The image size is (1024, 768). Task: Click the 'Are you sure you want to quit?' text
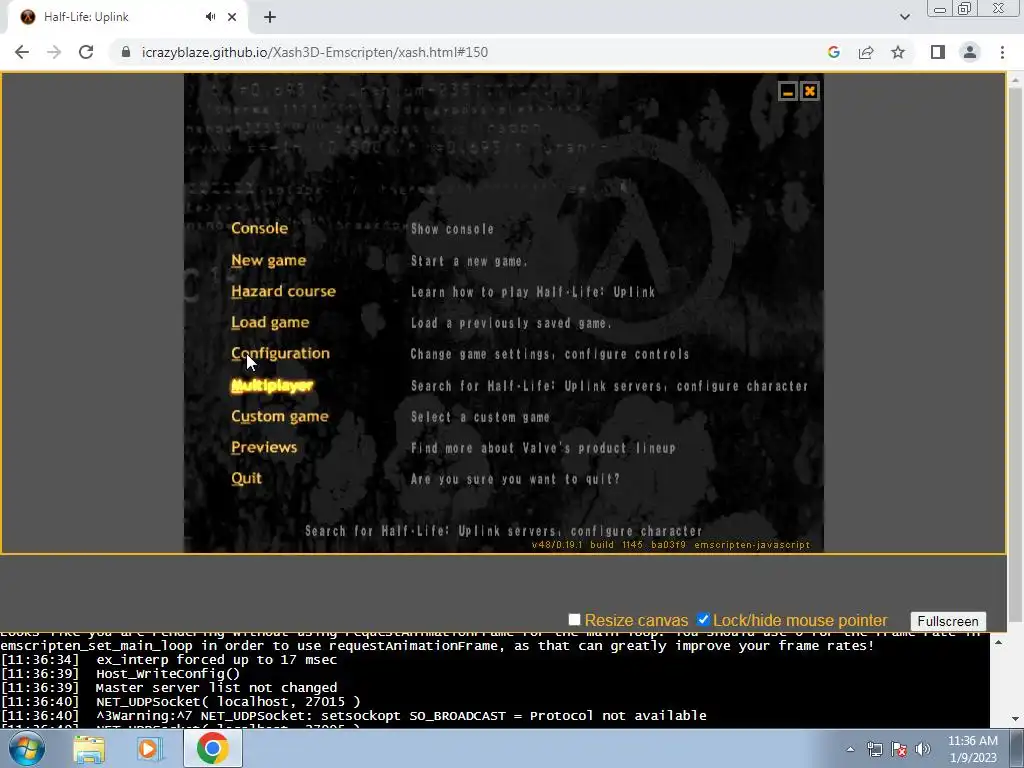click(x=515, y=479)
